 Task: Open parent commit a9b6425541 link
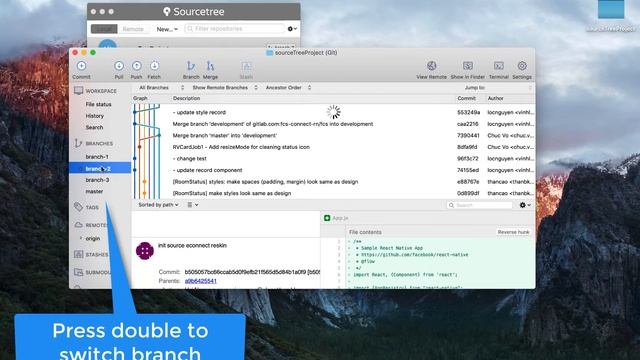(200, 281)
